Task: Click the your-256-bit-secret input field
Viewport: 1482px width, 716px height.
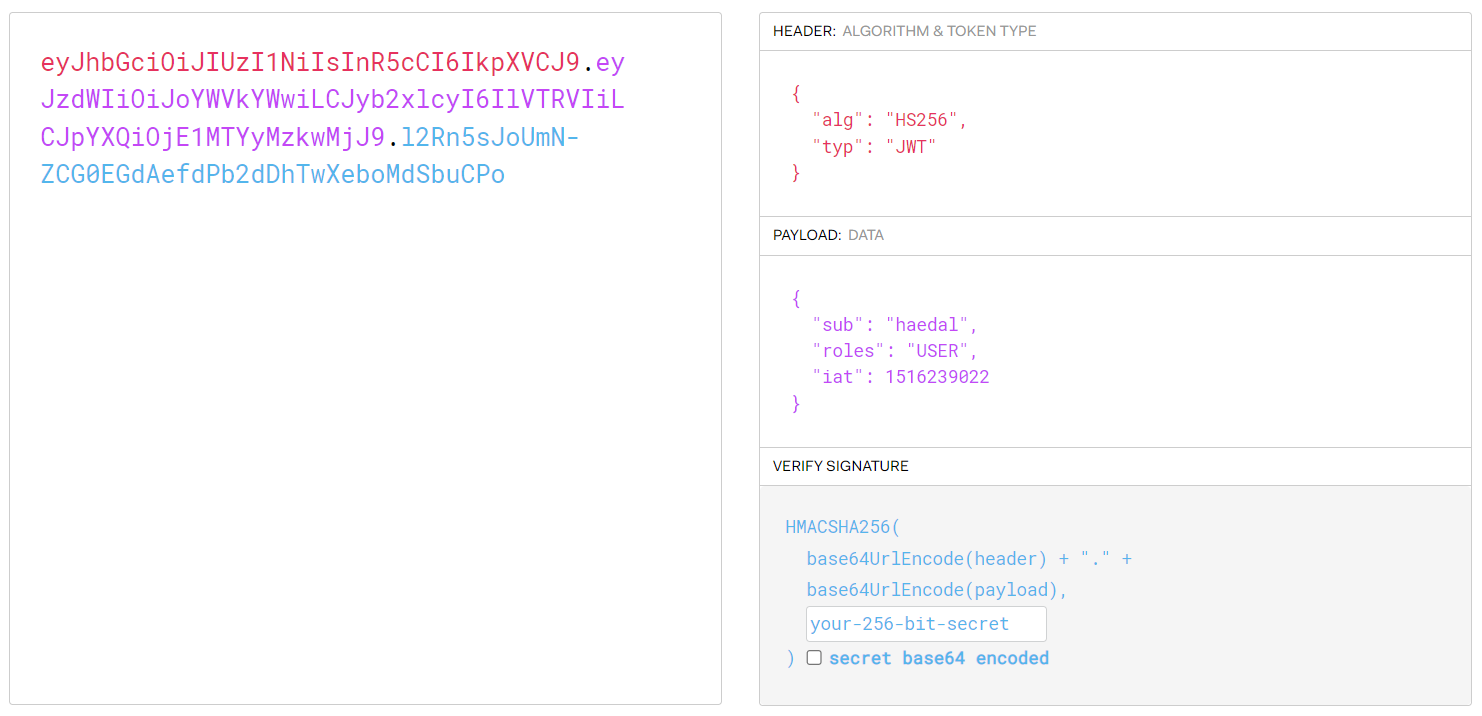Action: (925, 624)
